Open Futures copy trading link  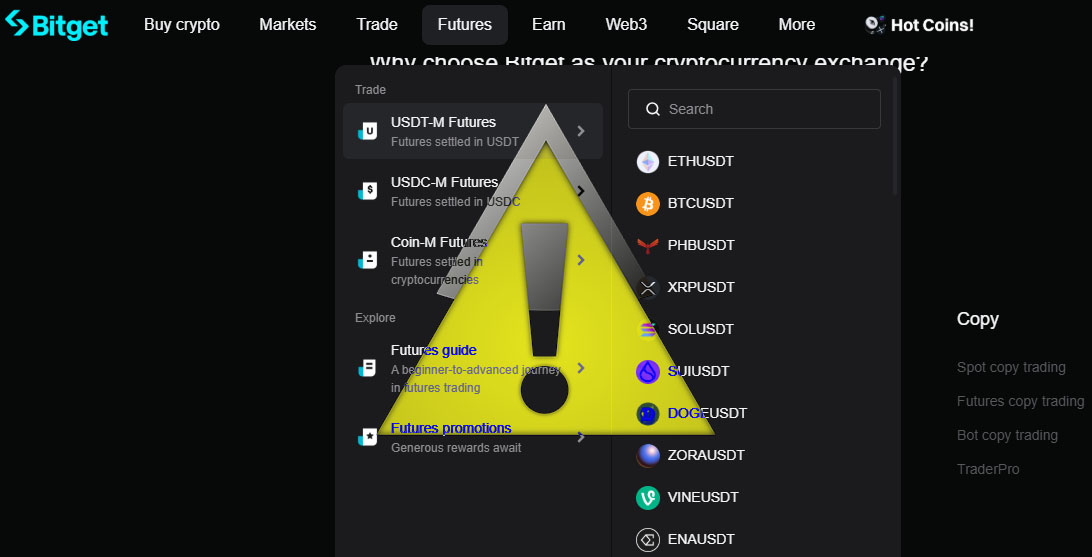coord(1020,401)
